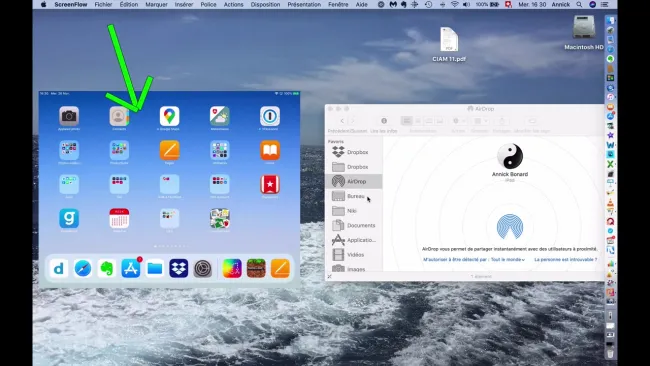
Task: Click the 'Lire les infos' info button
Action: [x=384, y=121]
